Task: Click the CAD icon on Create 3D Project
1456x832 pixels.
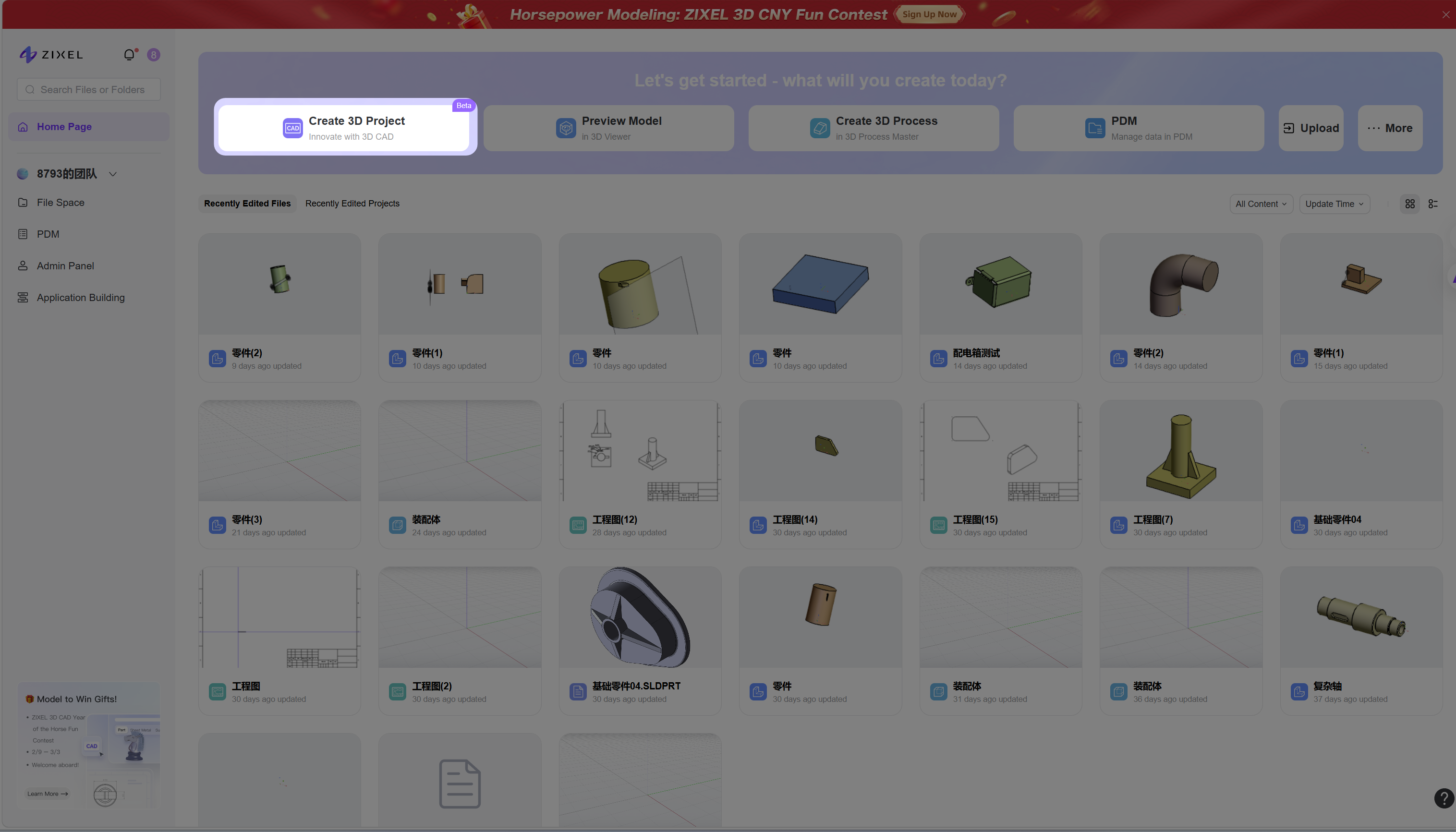Action: click(292, 128)
